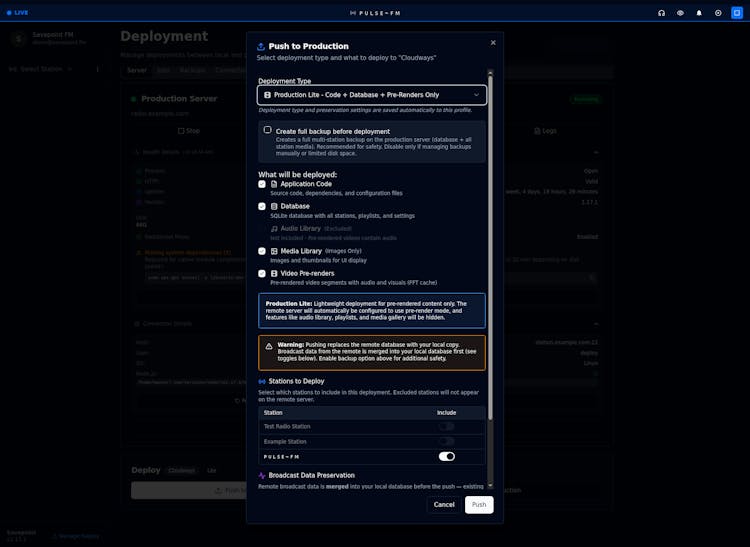The image size is (750, 547).
Task: Uncheck the Media Library checkbox
Action: pos(262,251)
